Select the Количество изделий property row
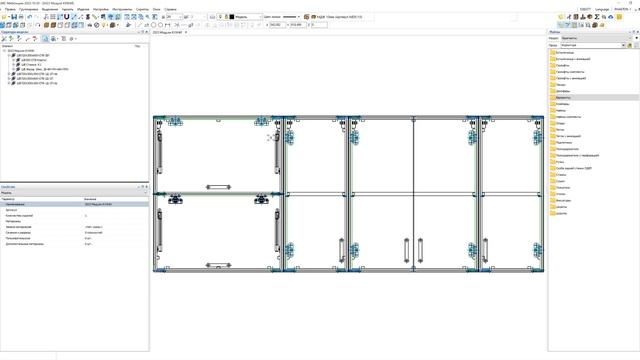 74,216
